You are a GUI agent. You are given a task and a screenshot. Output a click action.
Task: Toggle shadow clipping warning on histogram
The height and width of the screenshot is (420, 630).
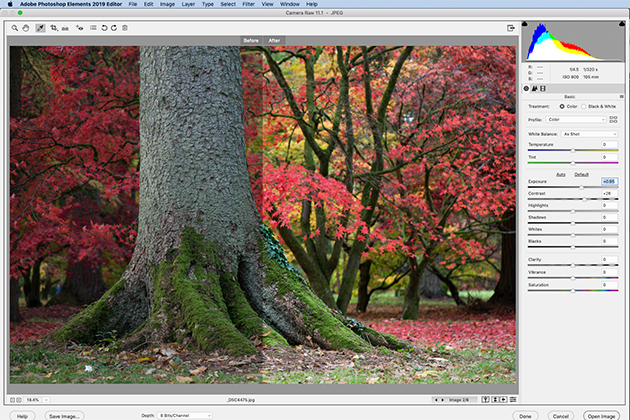coord(525,24)
